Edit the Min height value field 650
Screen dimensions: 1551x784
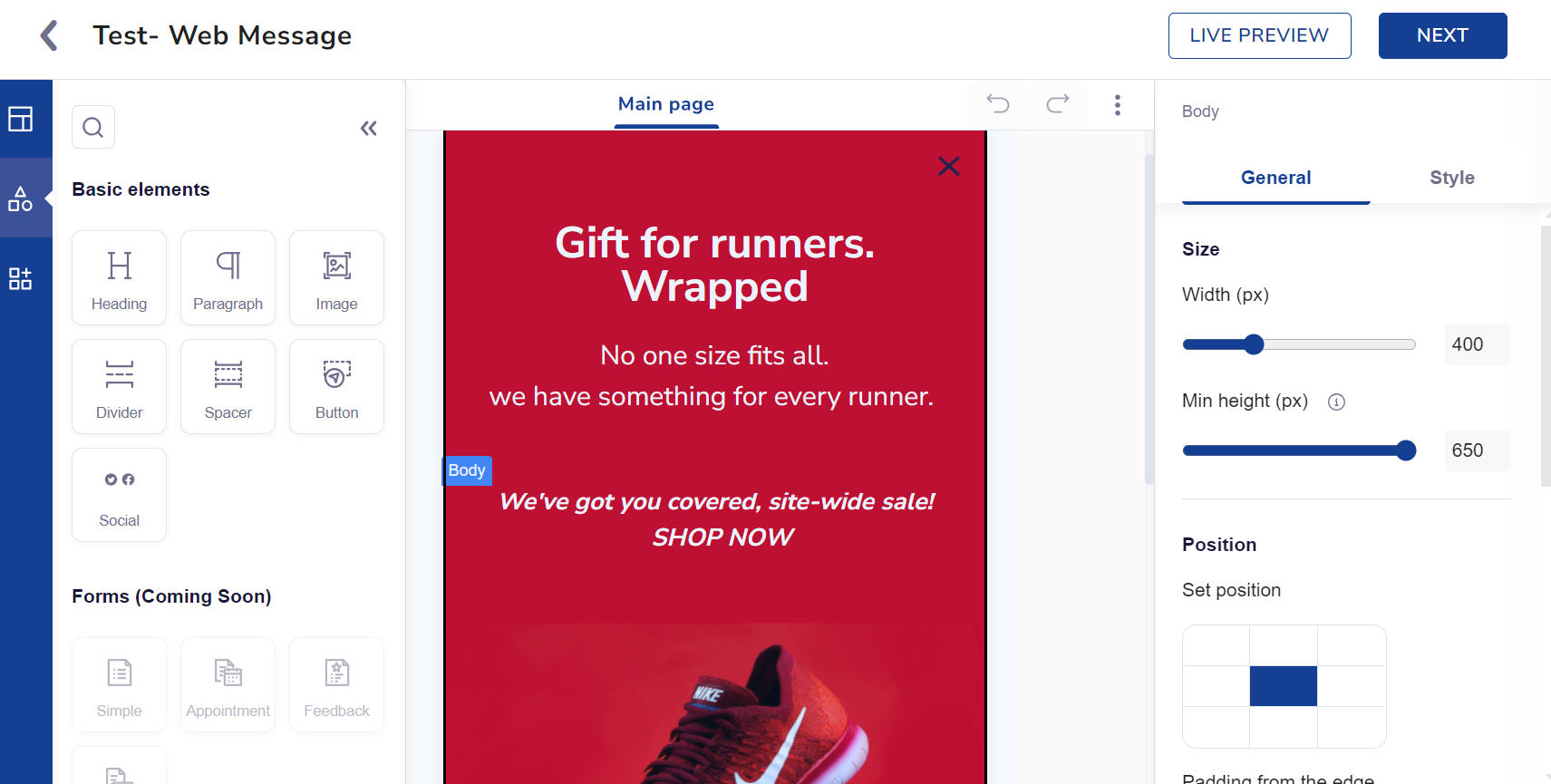tap(1478, 450)
